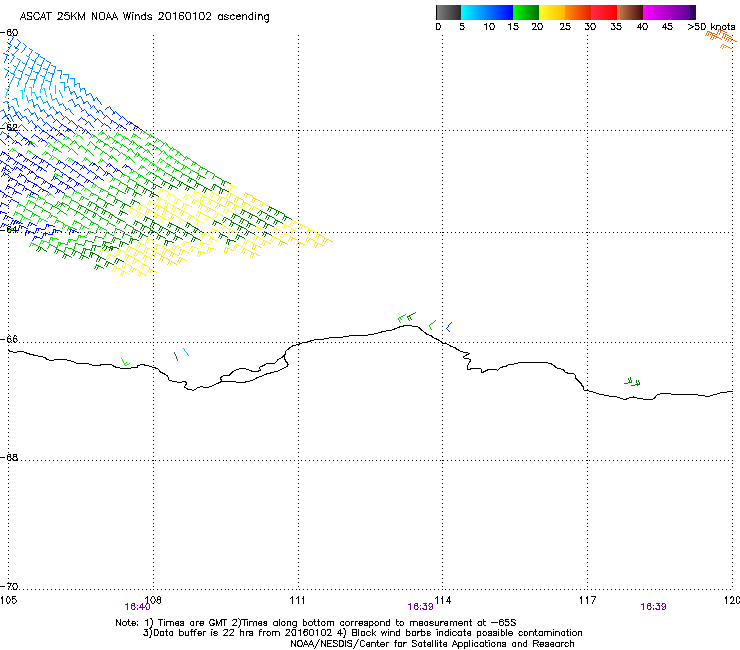Click the green wind barb on the coastline near 107
The image size is (740, 650).
click(125, 362)
